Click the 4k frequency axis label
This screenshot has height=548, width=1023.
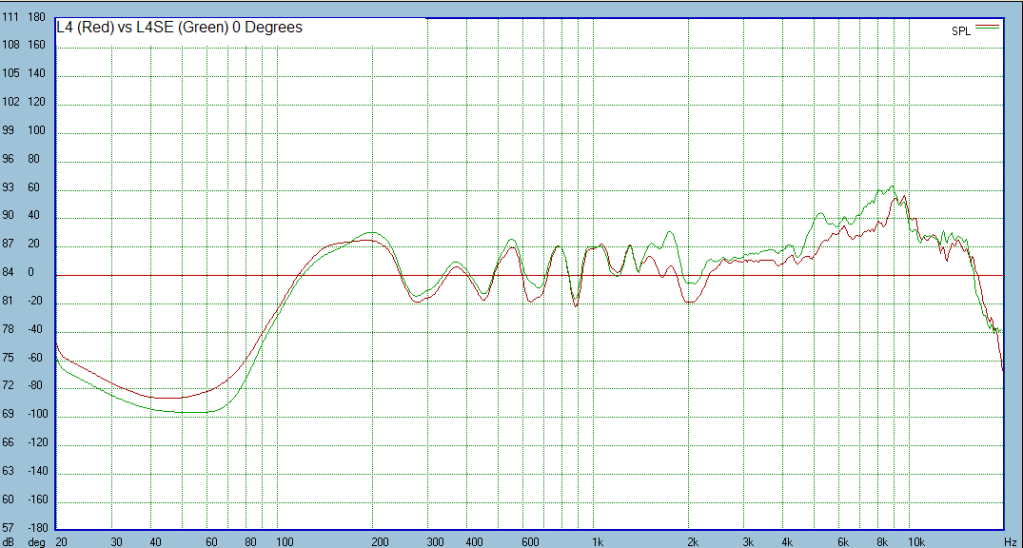pos(787,542)
